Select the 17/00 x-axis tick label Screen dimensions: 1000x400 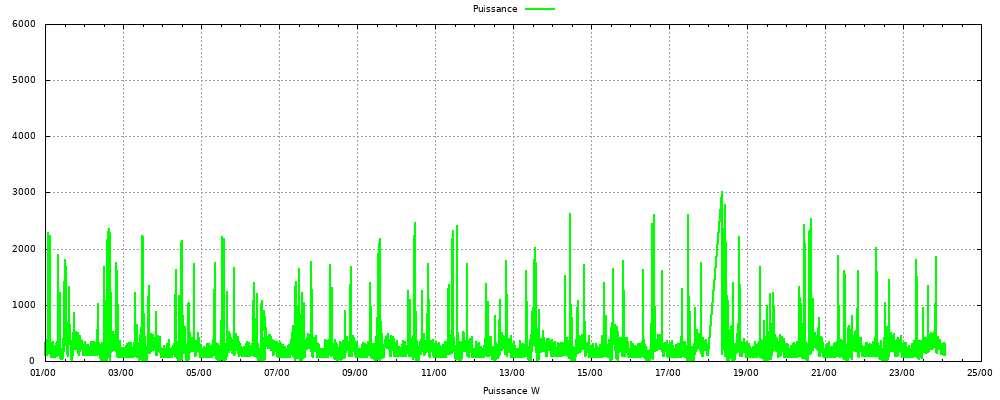tap(667, 373)
